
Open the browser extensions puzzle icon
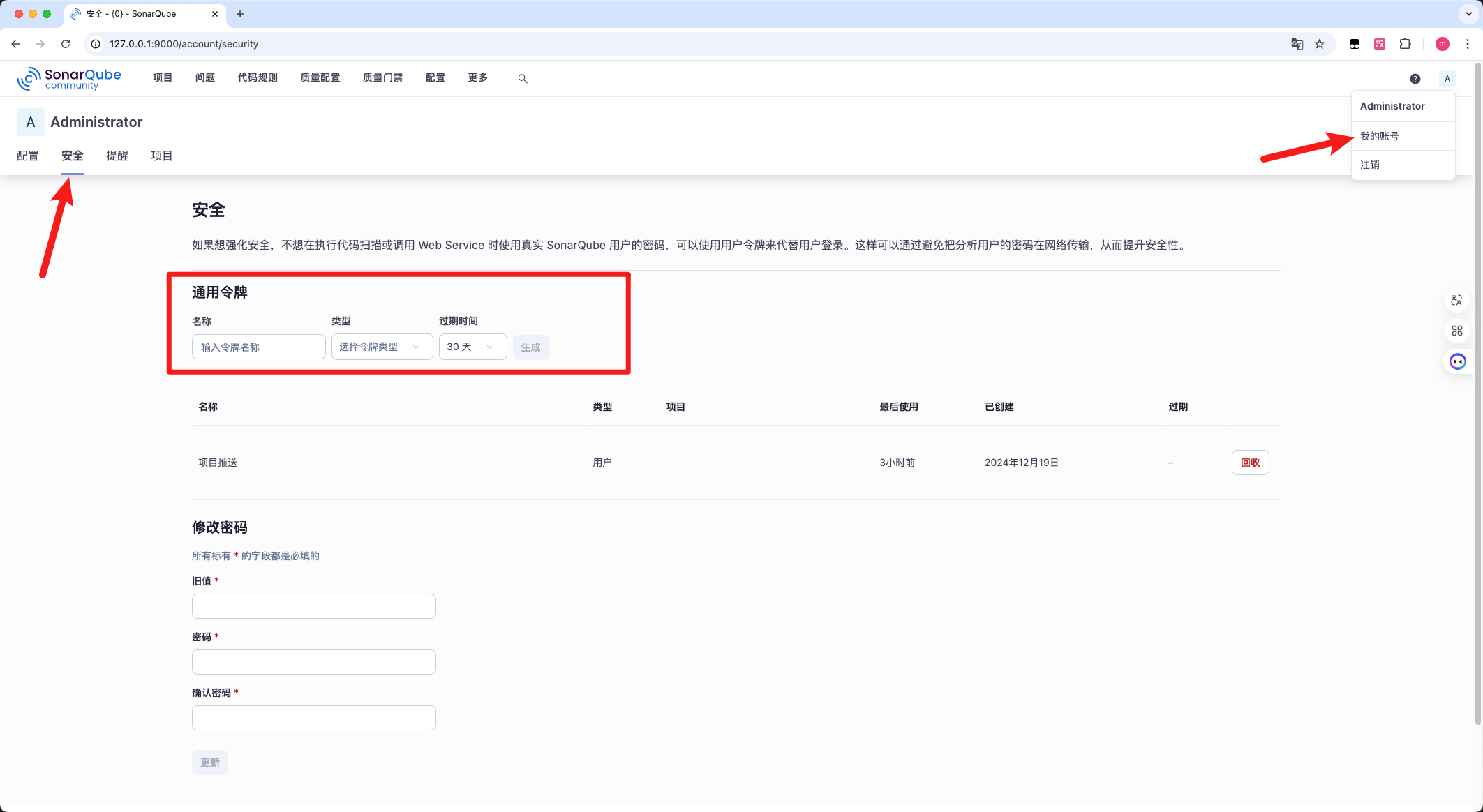click(x=1405, y=43)
